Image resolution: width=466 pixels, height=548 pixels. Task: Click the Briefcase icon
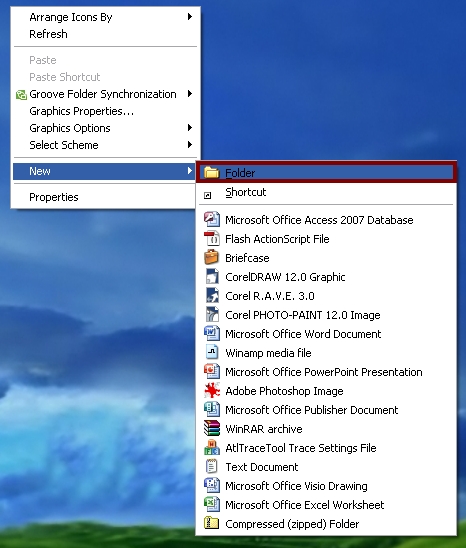212,257
